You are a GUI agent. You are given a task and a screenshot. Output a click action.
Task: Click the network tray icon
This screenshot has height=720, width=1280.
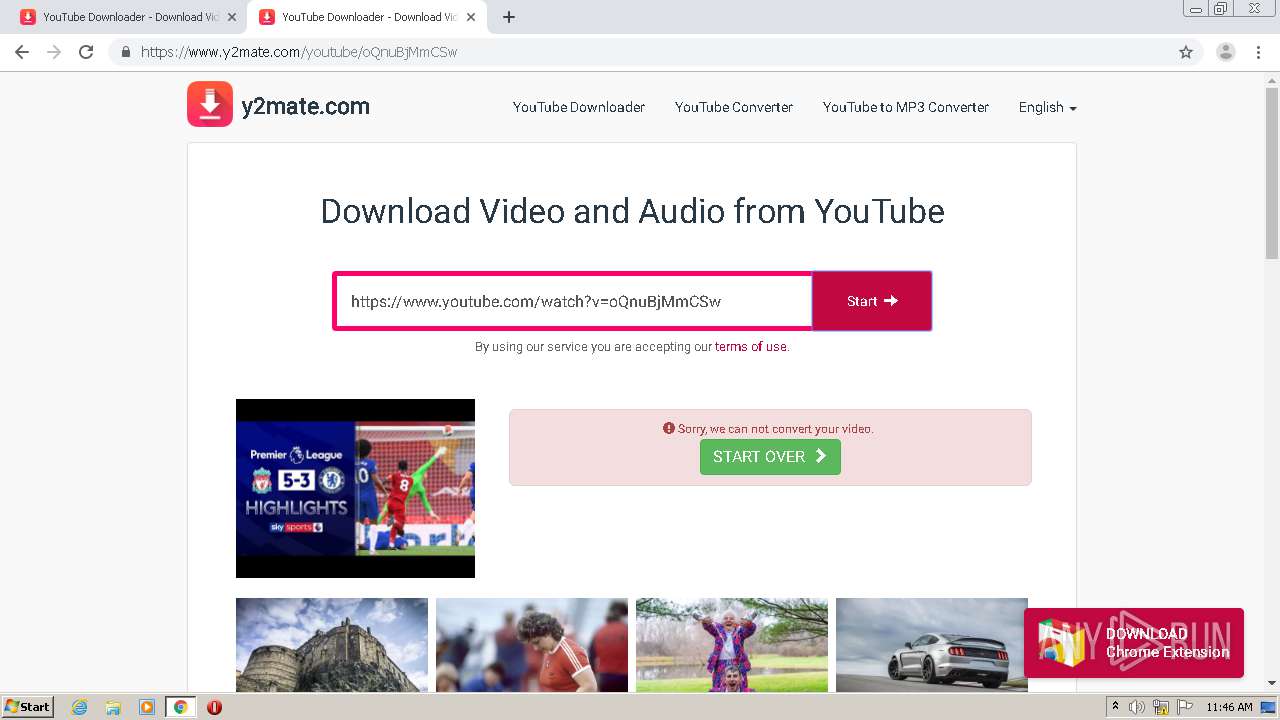[1161, 707]
